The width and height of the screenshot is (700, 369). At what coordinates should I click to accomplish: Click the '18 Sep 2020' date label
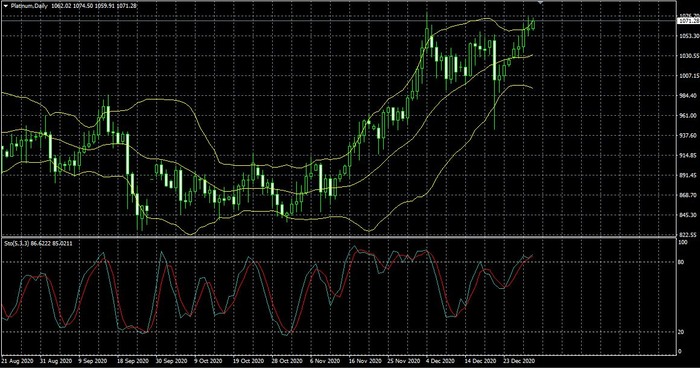pos(133,361)
